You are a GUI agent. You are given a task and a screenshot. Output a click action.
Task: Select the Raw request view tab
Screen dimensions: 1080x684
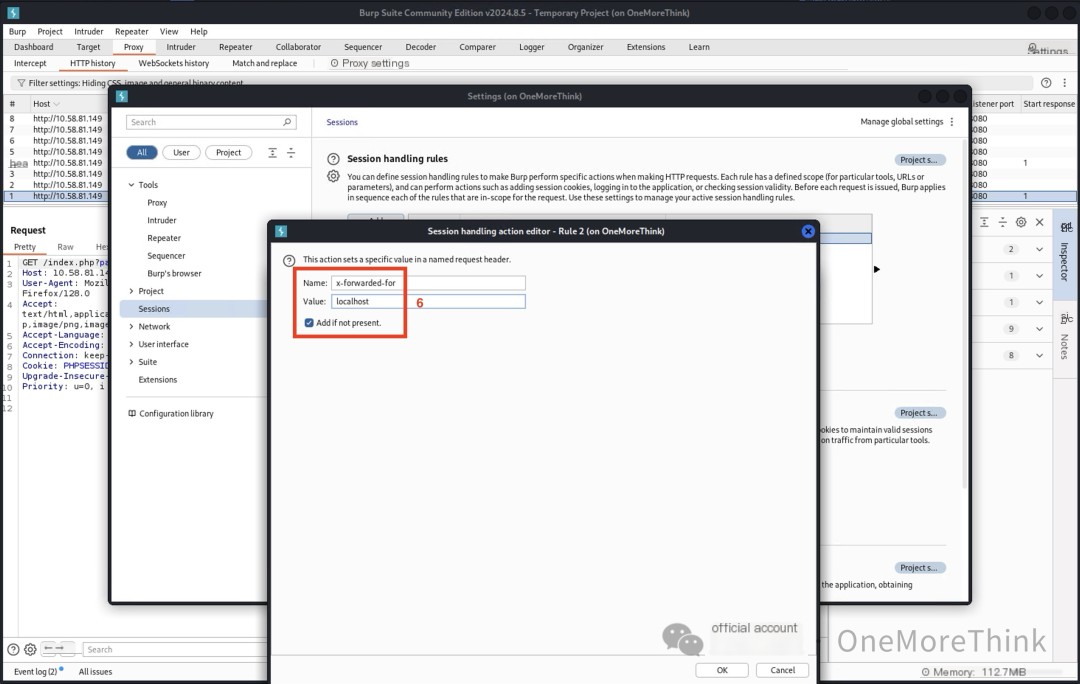(65, 247)
